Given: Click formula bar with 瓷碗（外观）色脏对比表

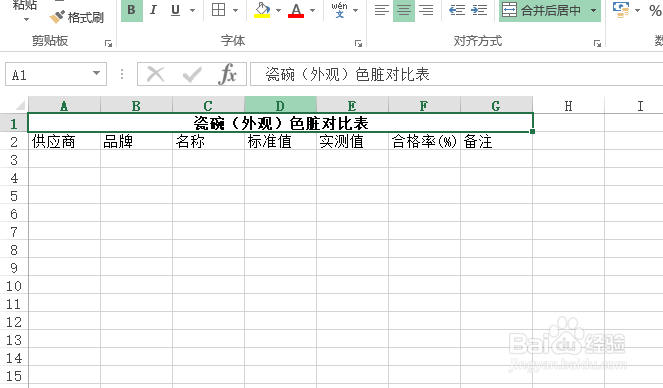Looking at the screenshot, I should tap(457, 74).
